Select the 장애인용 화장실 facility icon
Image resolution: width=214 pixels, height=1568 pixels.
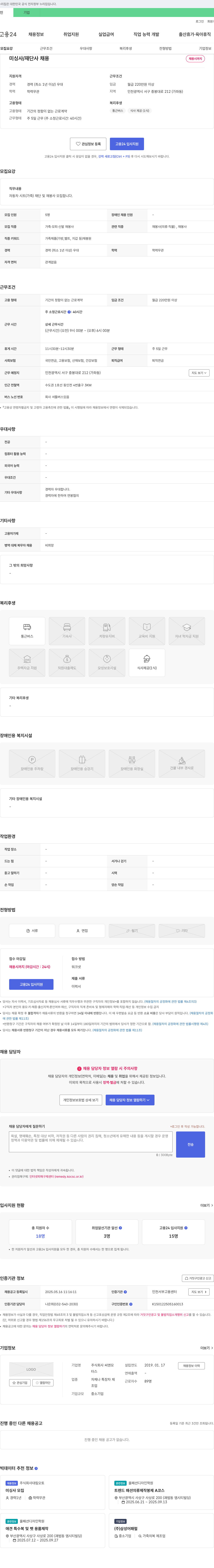[132, 764]
